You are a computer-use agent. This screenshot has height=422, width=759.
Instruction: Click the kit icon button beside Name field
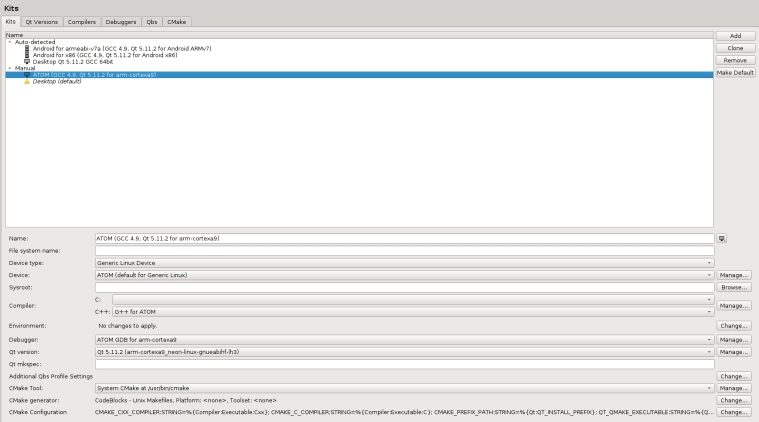[x=722, y=238]
